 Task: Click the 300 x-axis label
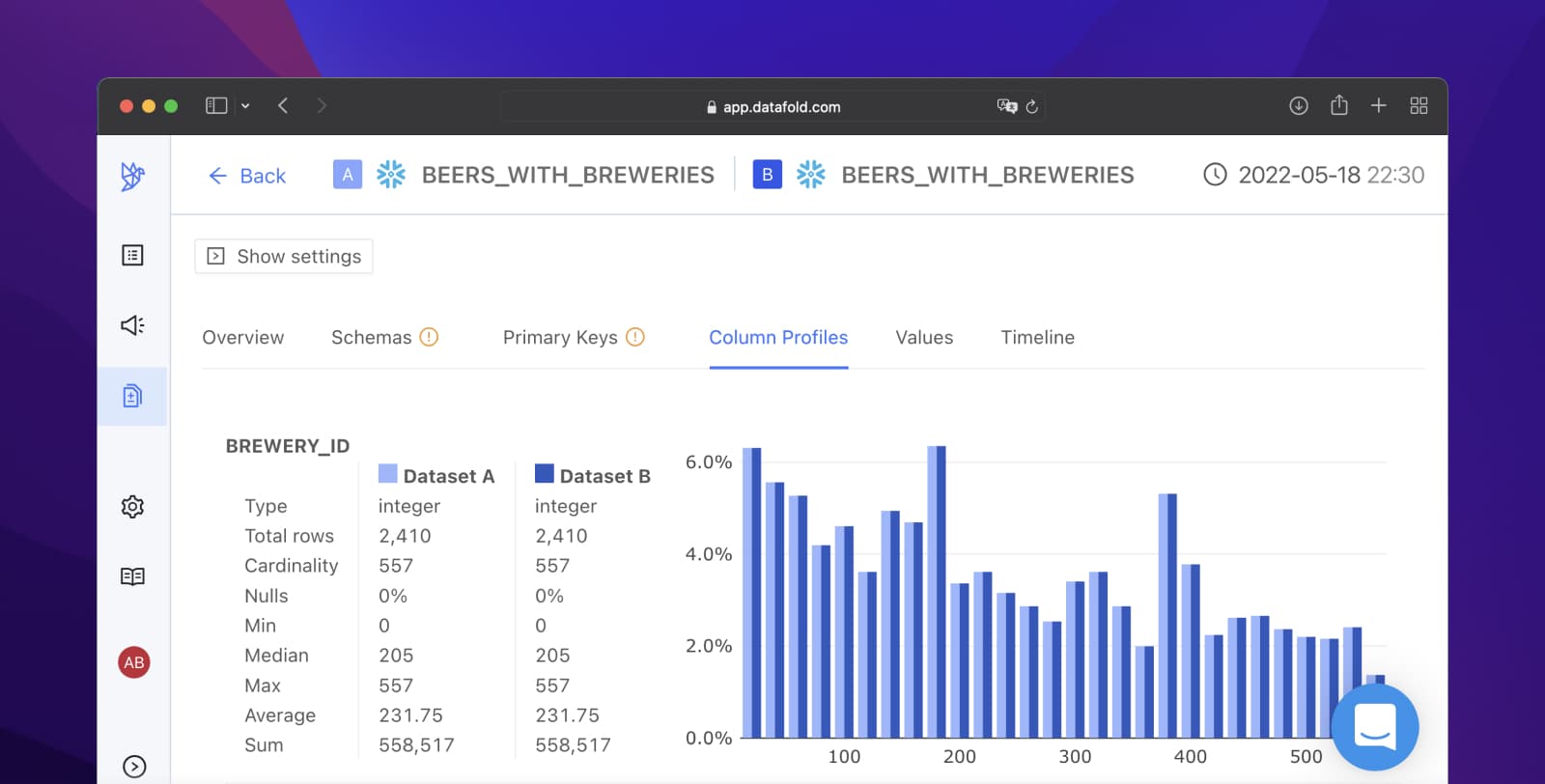tap(1075, 757)
